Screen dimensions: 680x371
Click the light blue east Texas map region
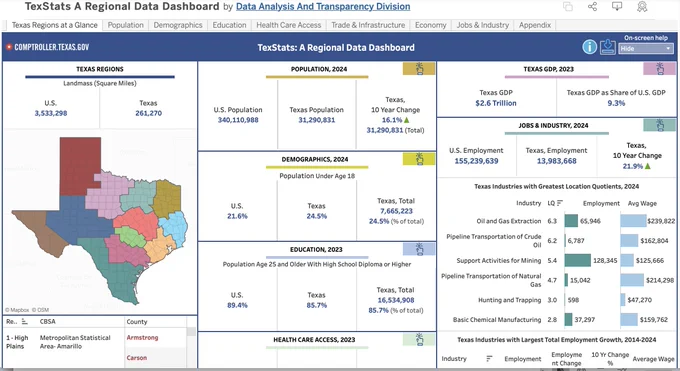pos(174,228)
